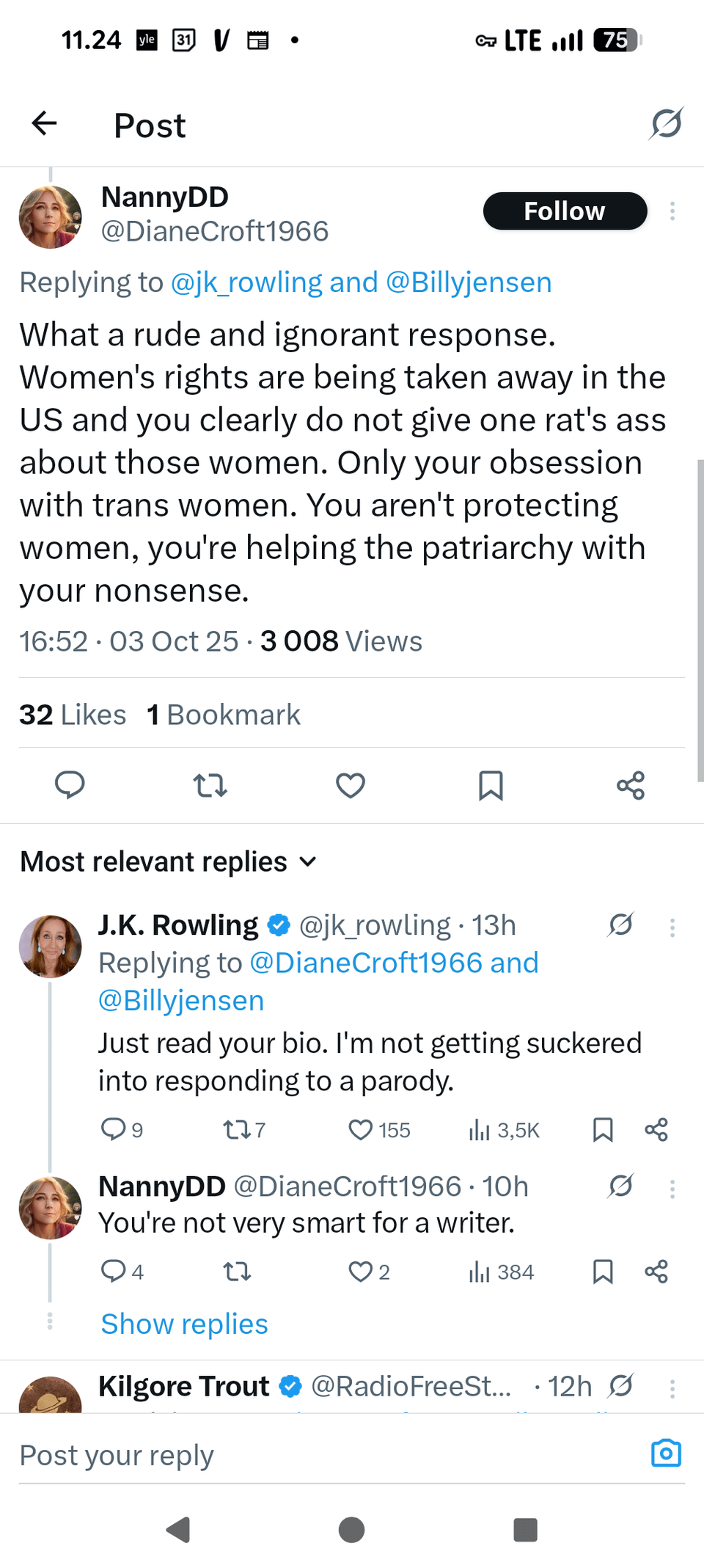Image resolution: width=704 pixels, height=1568 pixels.
Task: Repost NannyDD's main post
Action: tap(210, 786)
